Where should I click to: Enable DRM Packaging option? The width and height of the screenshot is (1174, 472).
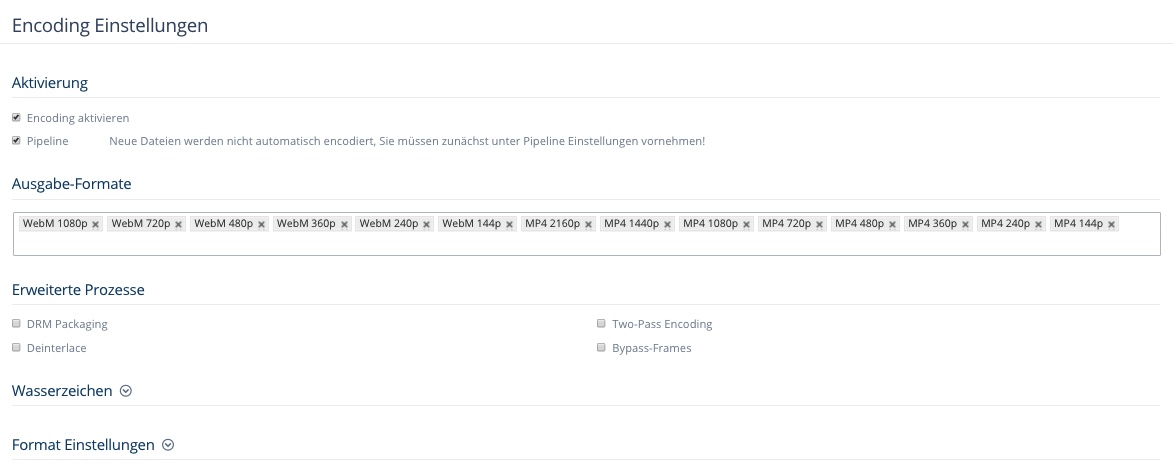pos(16,324)
